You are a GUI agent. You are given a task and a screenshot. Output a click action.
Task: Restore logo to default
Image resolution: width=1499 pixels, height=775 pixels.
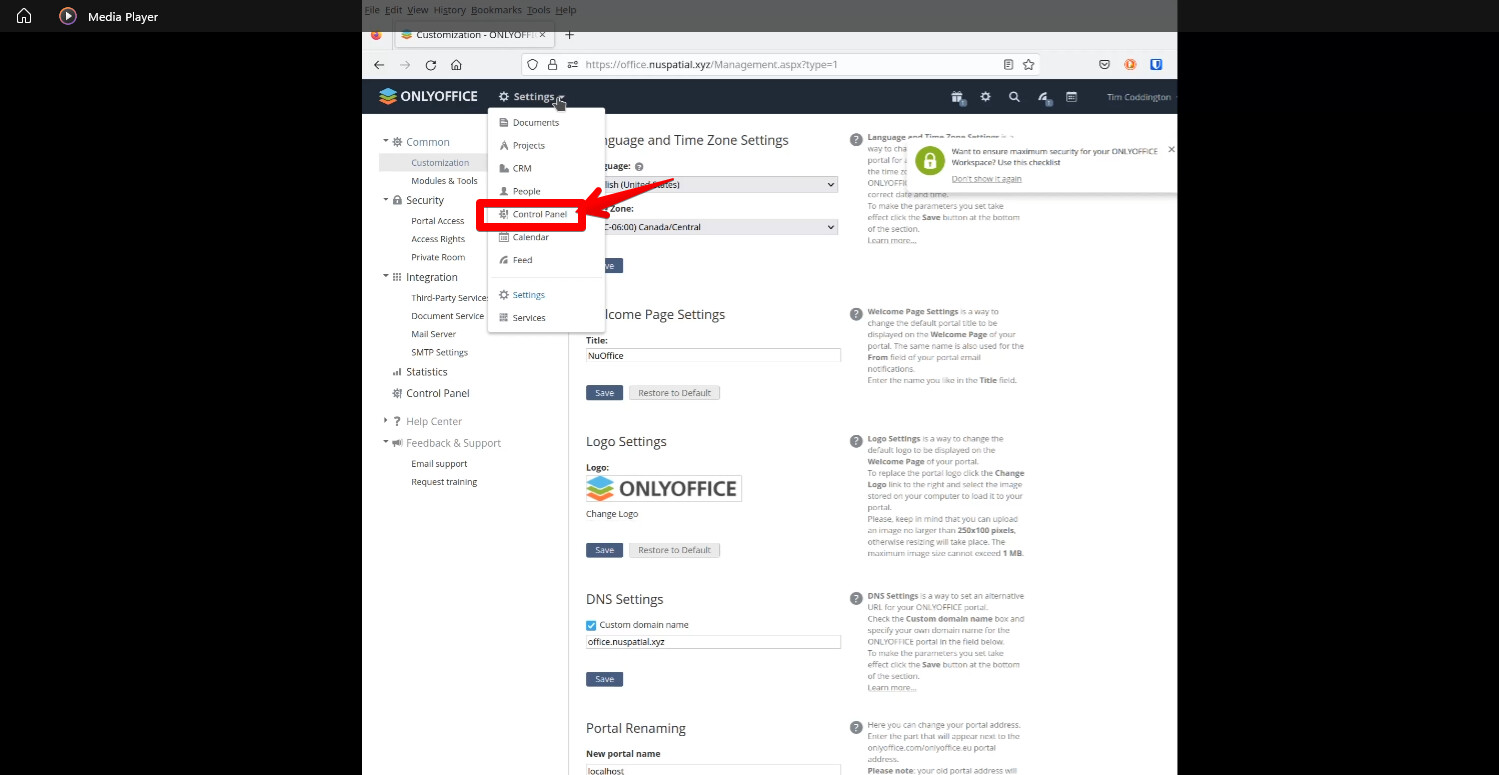pos(674,550)
